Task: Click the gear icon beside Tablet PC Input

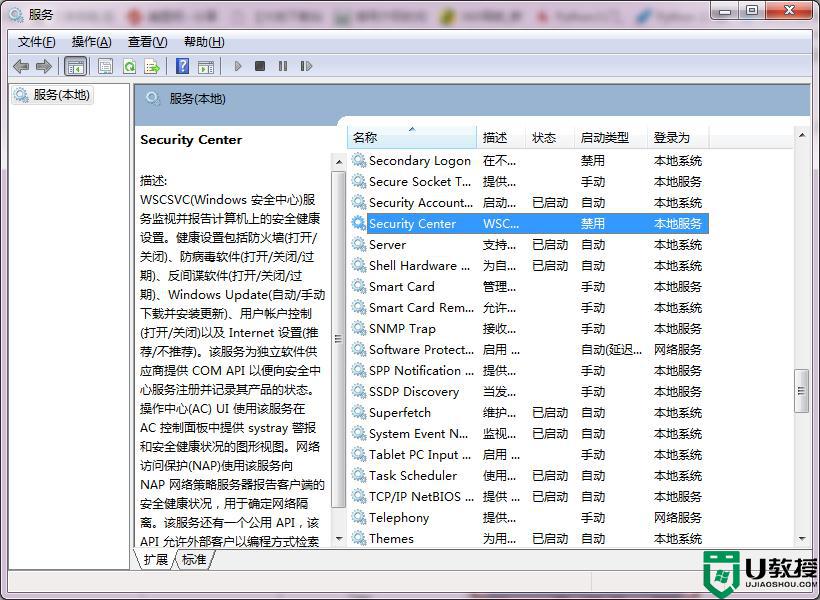Action: point(359,454)
